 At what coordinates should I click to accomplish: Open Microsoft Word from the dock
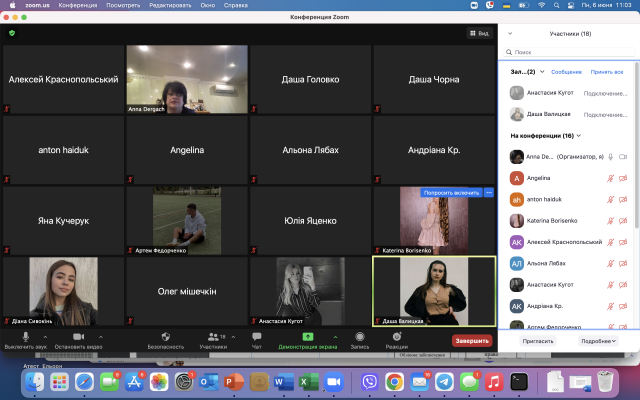[x=283, y=382]
